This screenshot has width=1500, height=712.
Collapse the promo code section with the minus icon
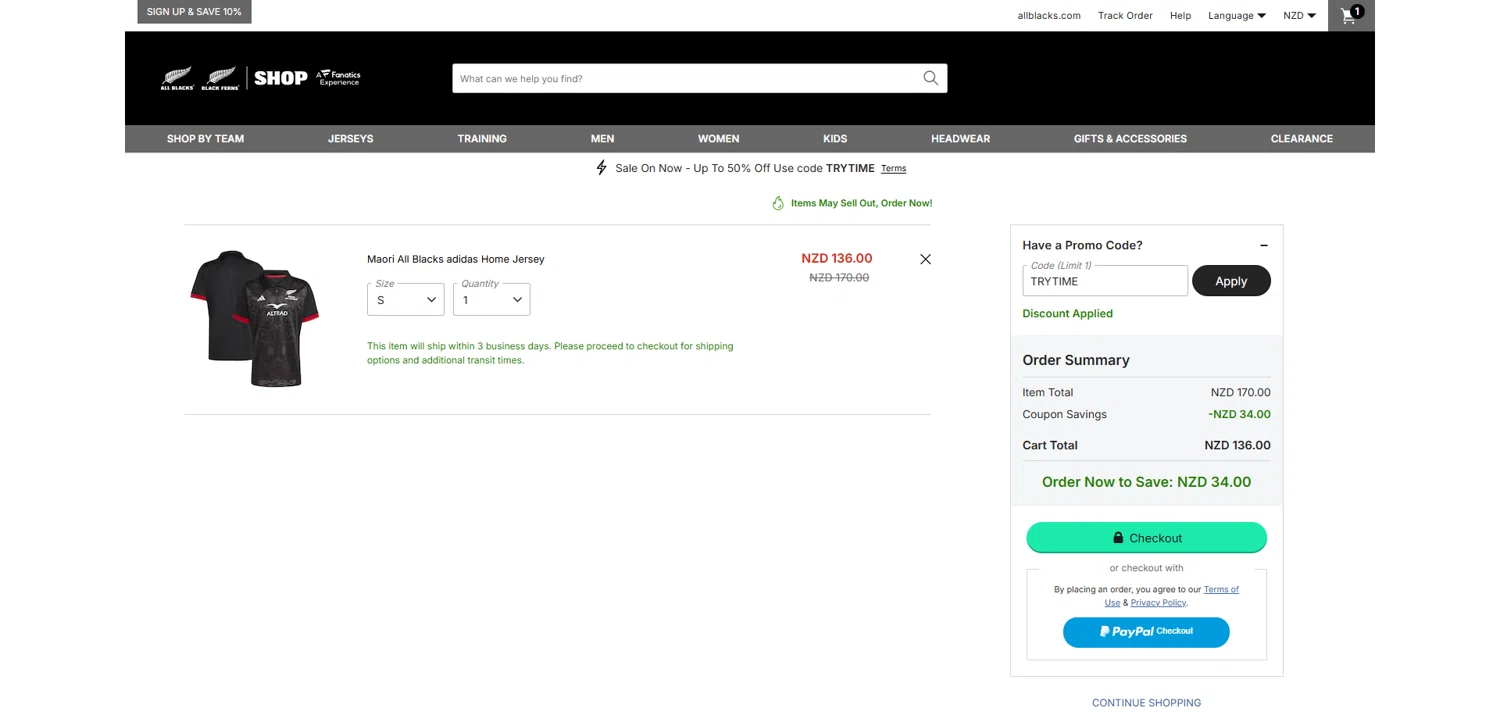point(1263,245)
